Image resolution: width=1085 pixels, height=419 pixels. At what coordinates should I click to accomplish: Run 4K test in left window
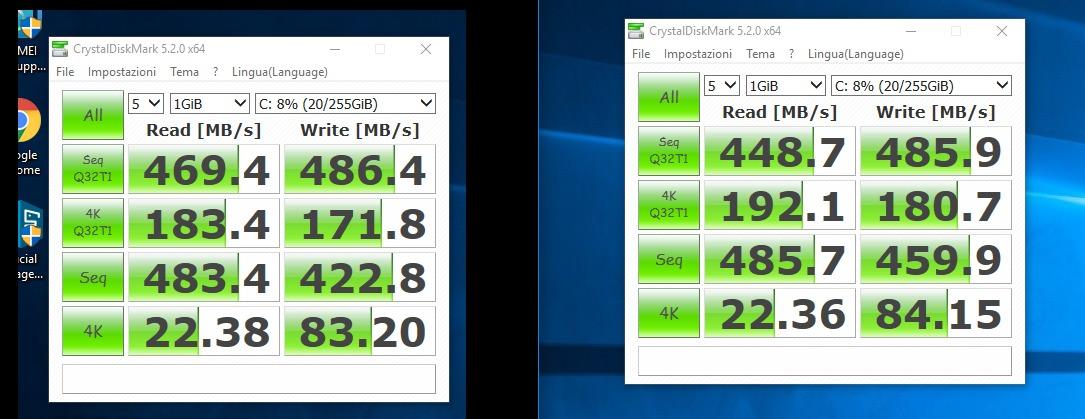coord(93,330)
